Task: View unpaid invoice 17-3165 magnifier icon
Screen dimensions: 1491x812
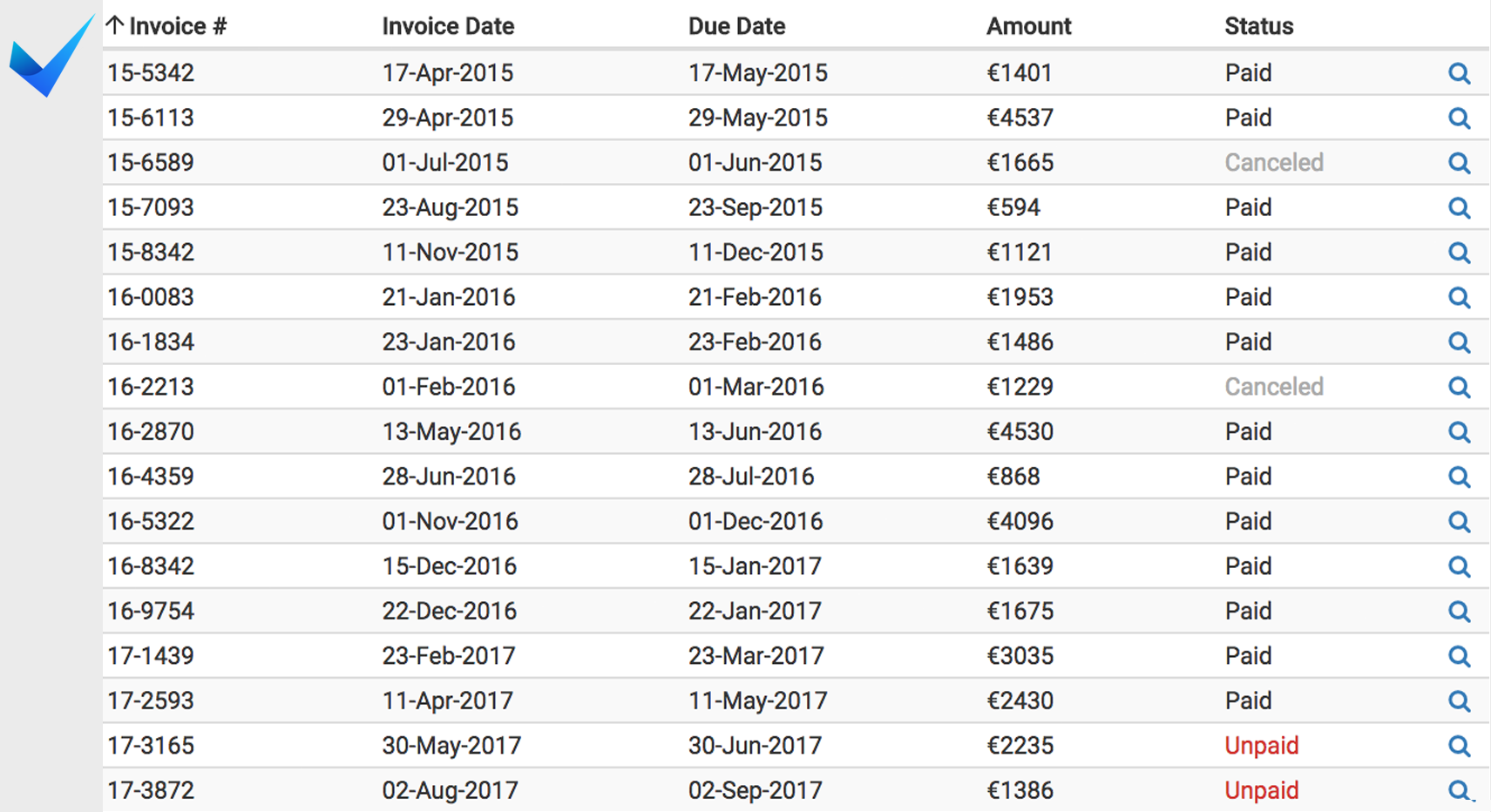Action: tap(1460, 746)
